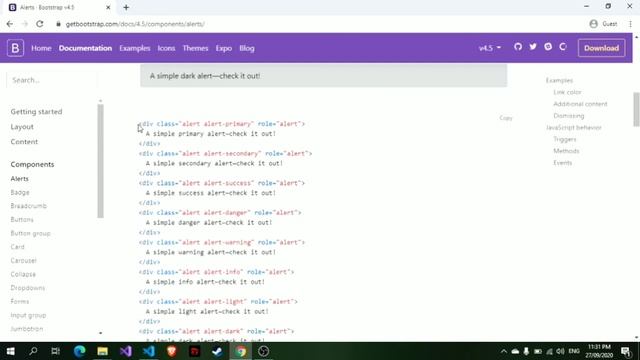Open Card docs in sidebar
The width and height of the screenshot is (640, 360).
18,247
